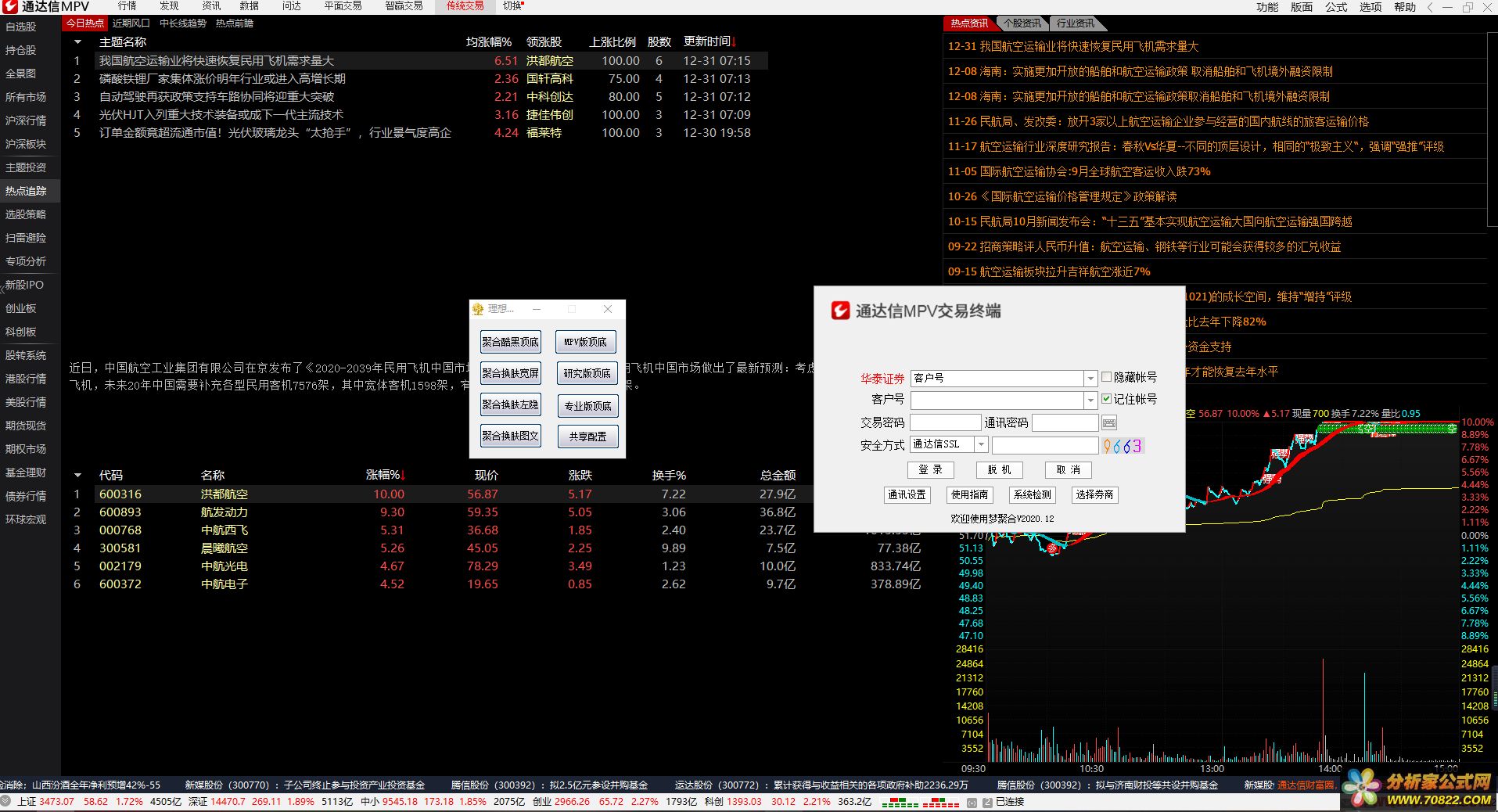The width and height of the screenshot is (1498, 812).
Task: Switch to the 近期风口 tab
Action: tap(131, 23)
